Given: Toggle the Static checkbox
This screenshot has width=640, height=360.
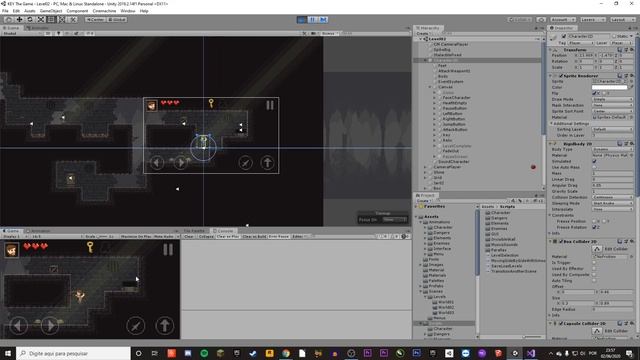Looking at the screenshot, I should pos(613,36).
